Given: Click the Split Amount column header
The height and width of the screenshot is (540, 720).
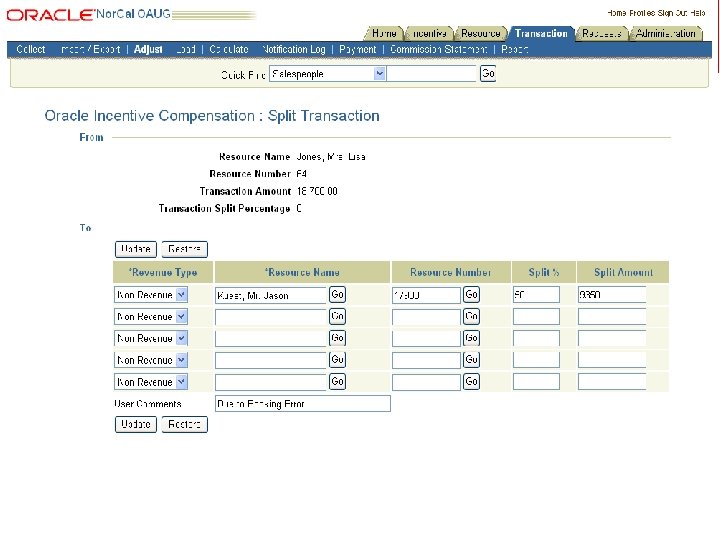Looking at the screenshot, I should 623,272.
